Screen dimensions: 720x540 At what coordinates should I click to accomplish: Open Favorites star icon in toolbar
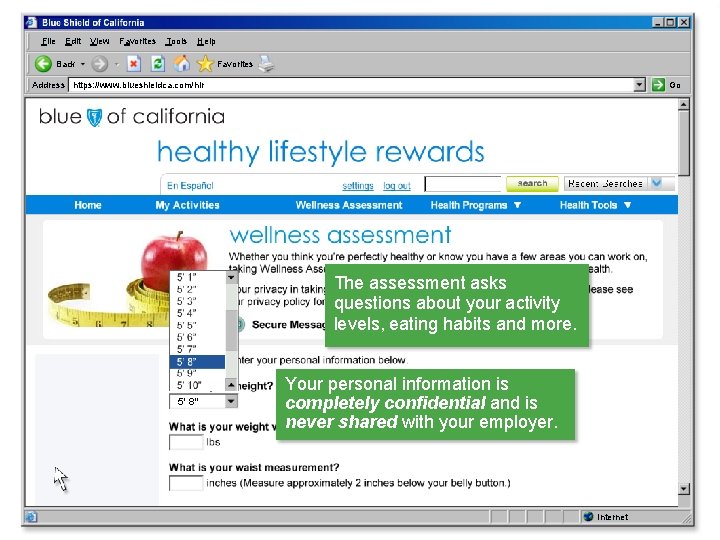coord(205,64)
